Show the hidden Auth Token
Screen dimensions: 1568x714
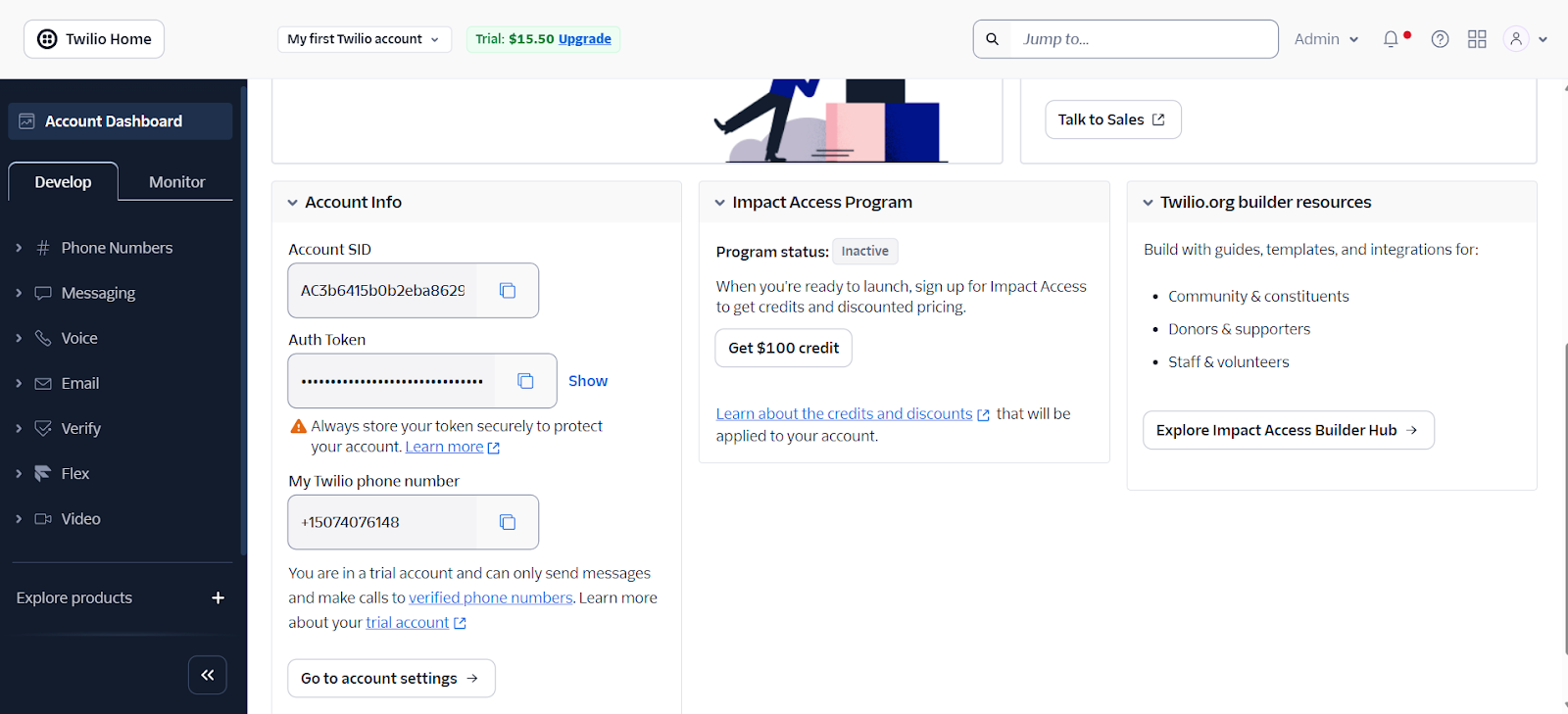coord(588,381)
